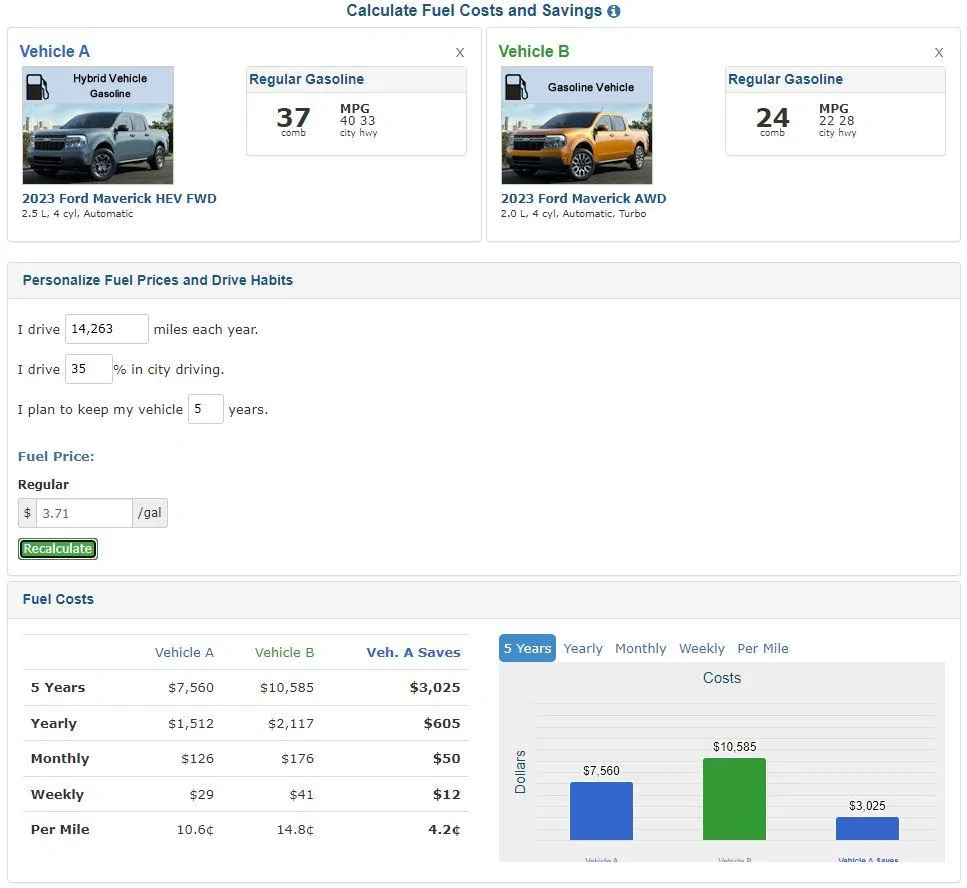Open 2023 Ford Maverick HEV FWD link
The height and width of the screenshot is (888, 967).
pyautogui.click(x=119, y=199)
